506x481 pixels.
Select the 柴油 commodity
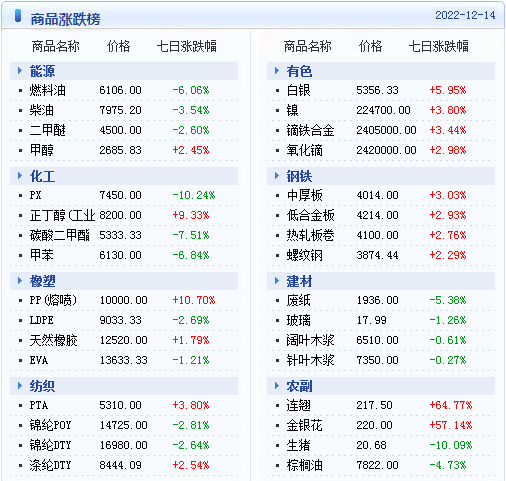(x=42, y=110)
